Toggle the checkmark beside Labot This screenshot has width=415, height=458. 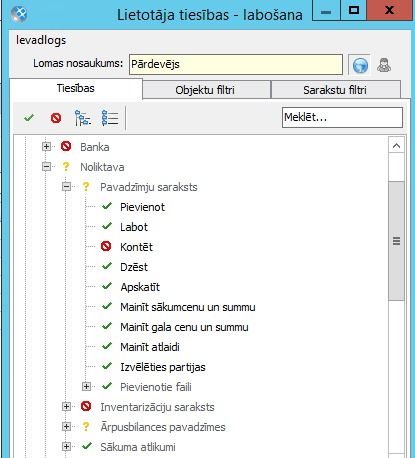click(107, 226)
